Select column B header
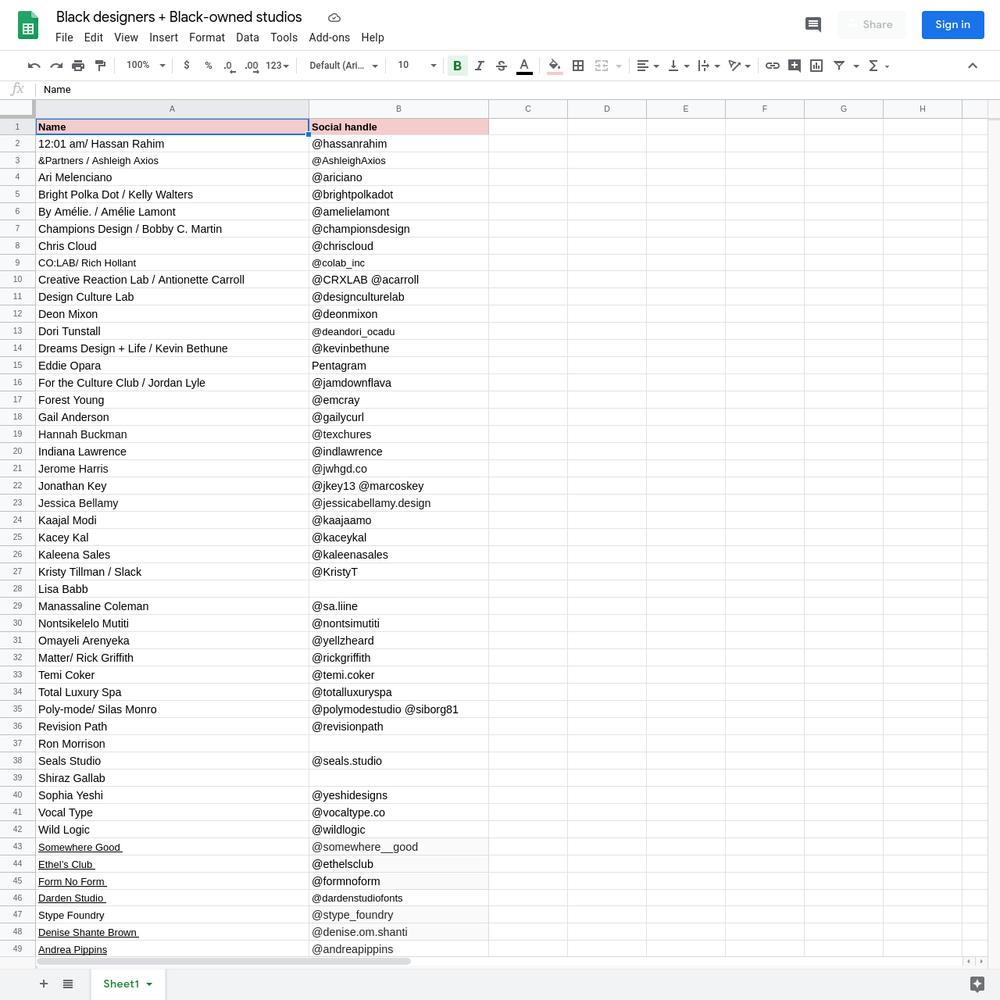The width and height of the screenshot is (1000, 1000). click(x=399, y=109)
